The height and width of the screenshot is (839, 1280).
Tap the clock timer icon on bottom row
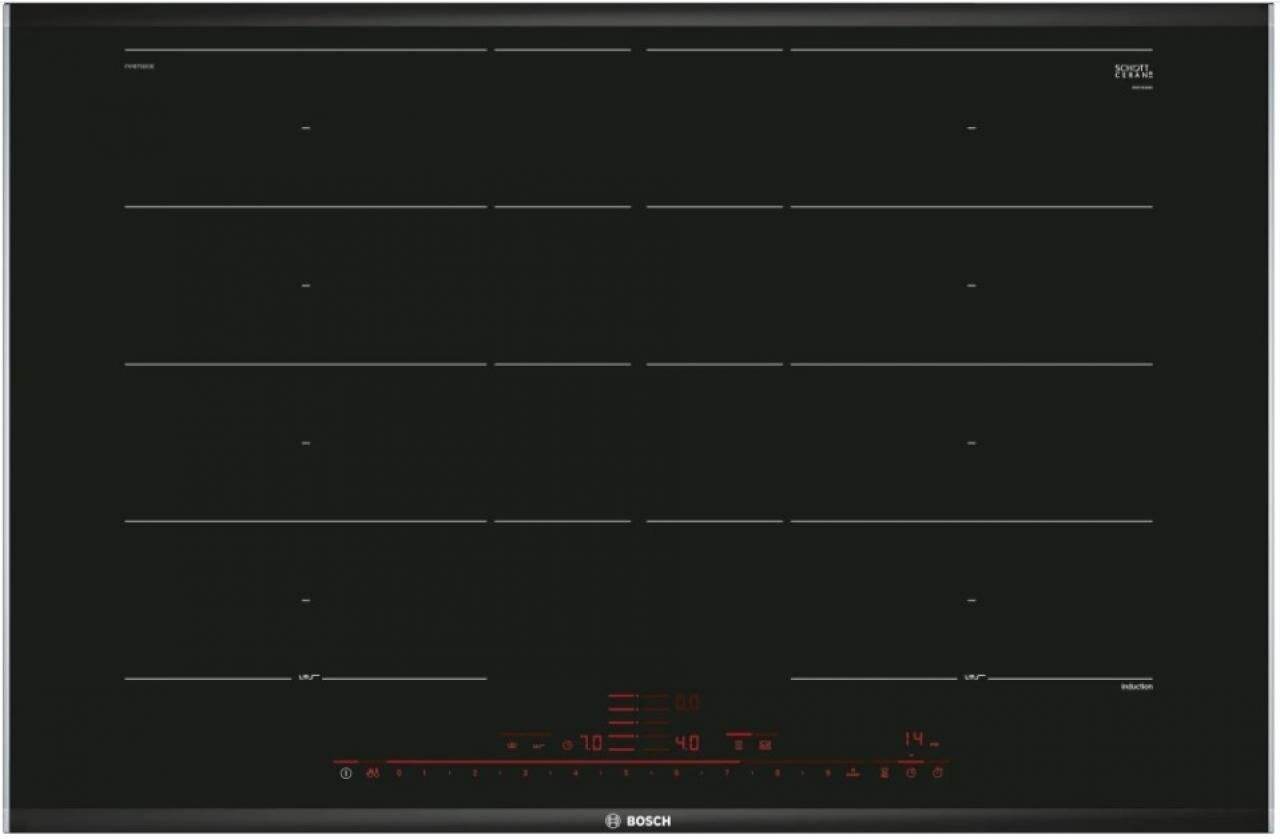click(x=911, y=773)
